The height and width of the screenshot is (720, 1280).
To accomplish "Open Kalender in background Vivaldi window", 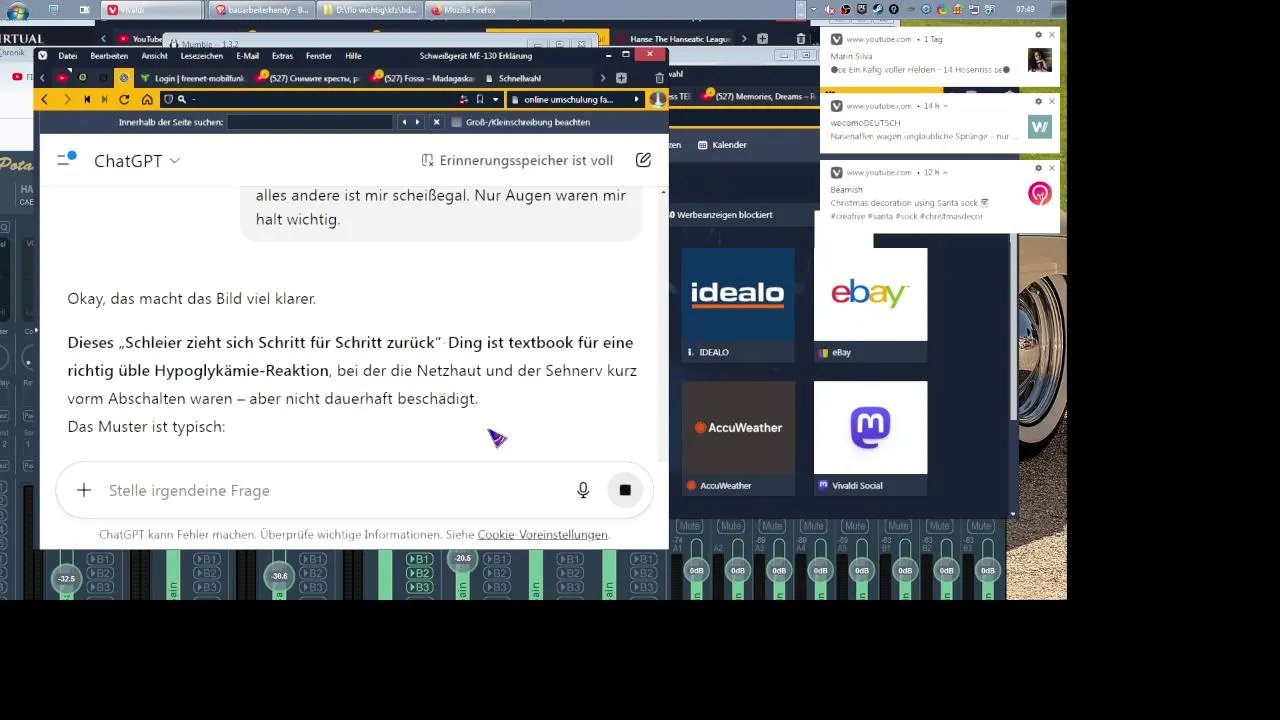I will pos(722,145).
